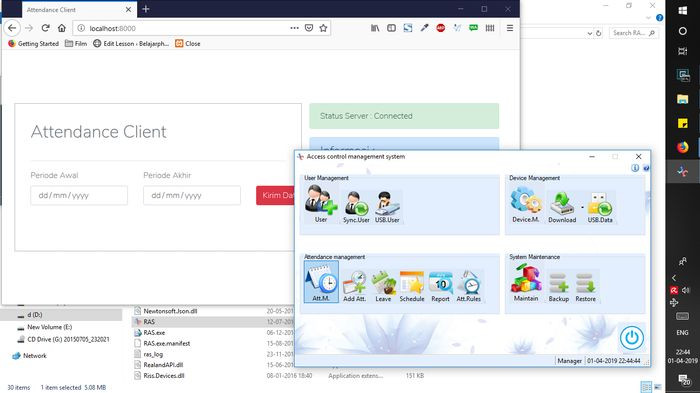Save page to Pocket icon
Image resolution: width=700 pixels, height=393 pixels.
(308, 28)
